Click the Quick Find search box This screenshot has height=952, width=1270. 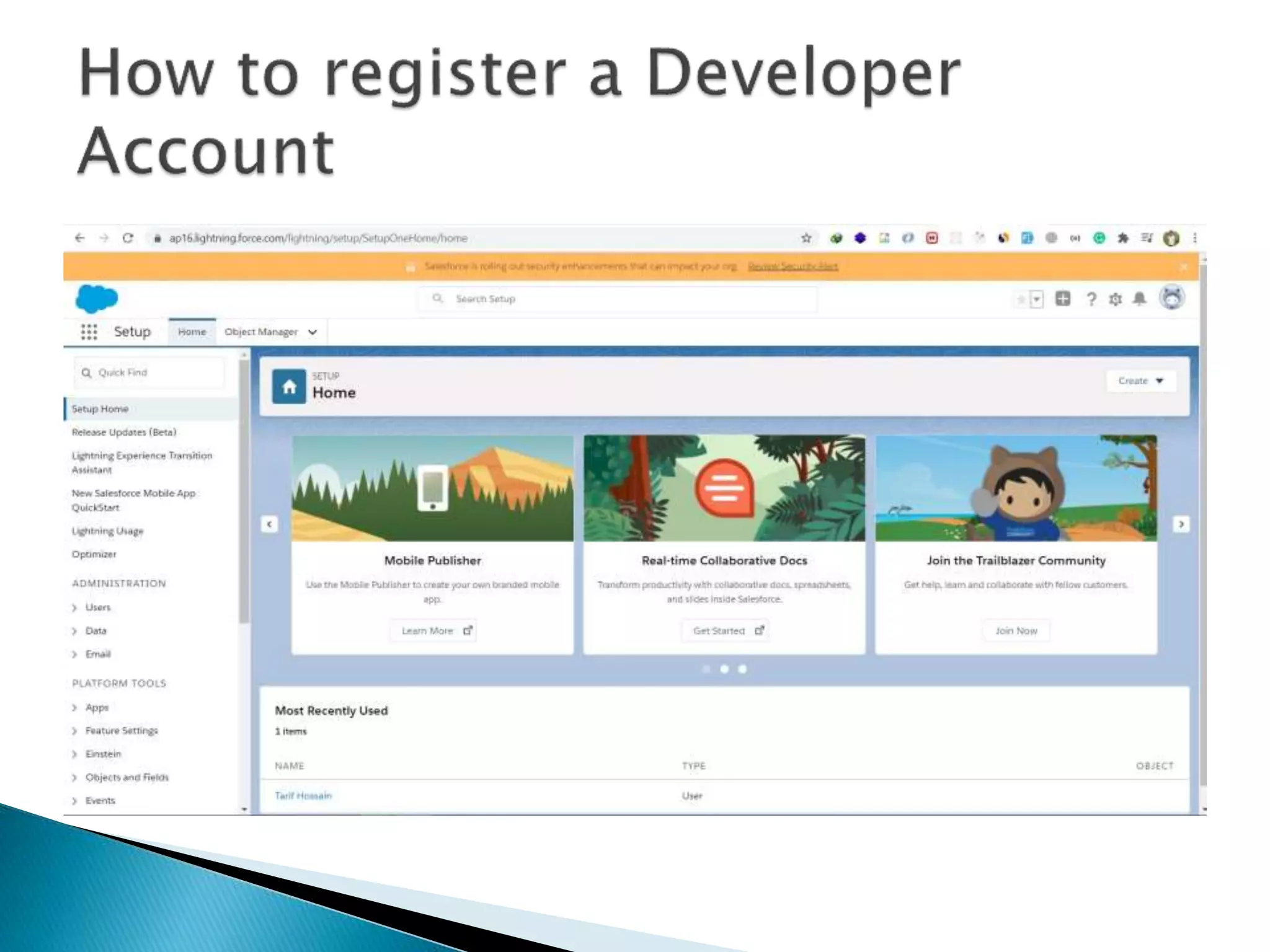(149, 372)
